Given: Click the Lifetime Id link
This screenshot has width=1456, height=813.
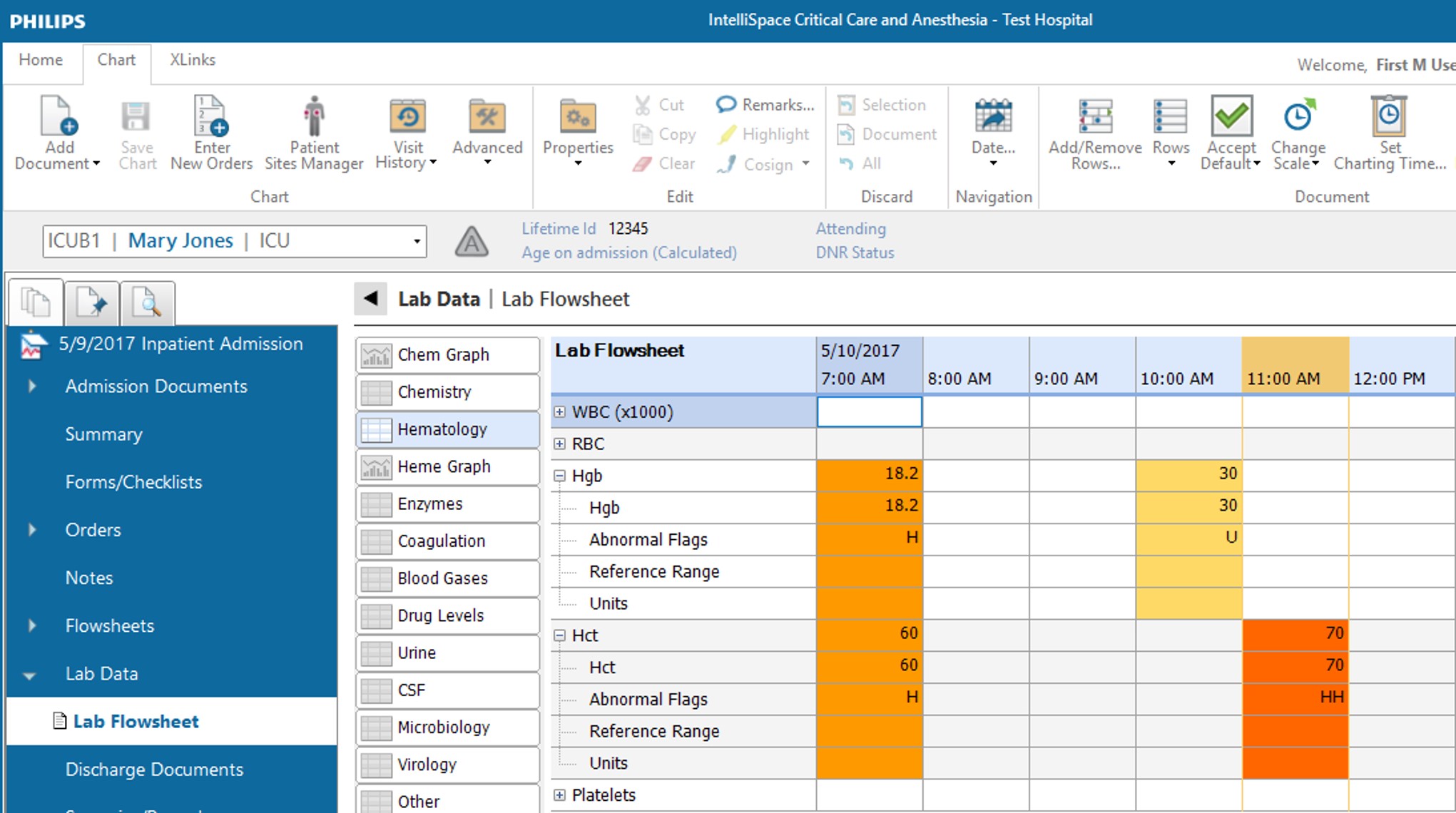Looking at the screenshot, I should (558, 229).
